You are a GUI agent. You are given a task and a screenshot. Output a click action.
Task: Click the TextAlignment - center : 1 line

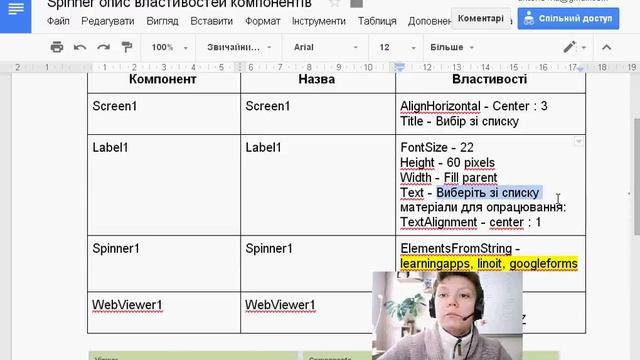tap(471, 222)
